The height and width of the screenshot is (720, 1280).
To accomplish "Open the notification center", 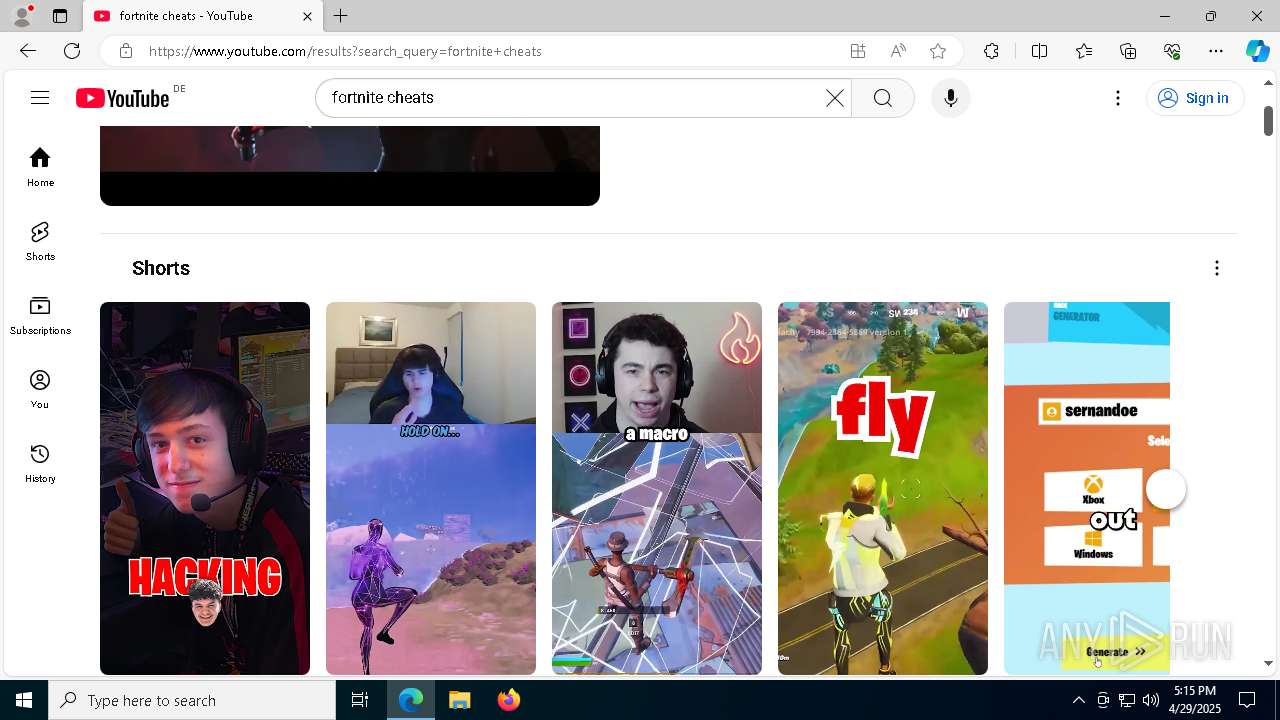I will pos(1247,700).
